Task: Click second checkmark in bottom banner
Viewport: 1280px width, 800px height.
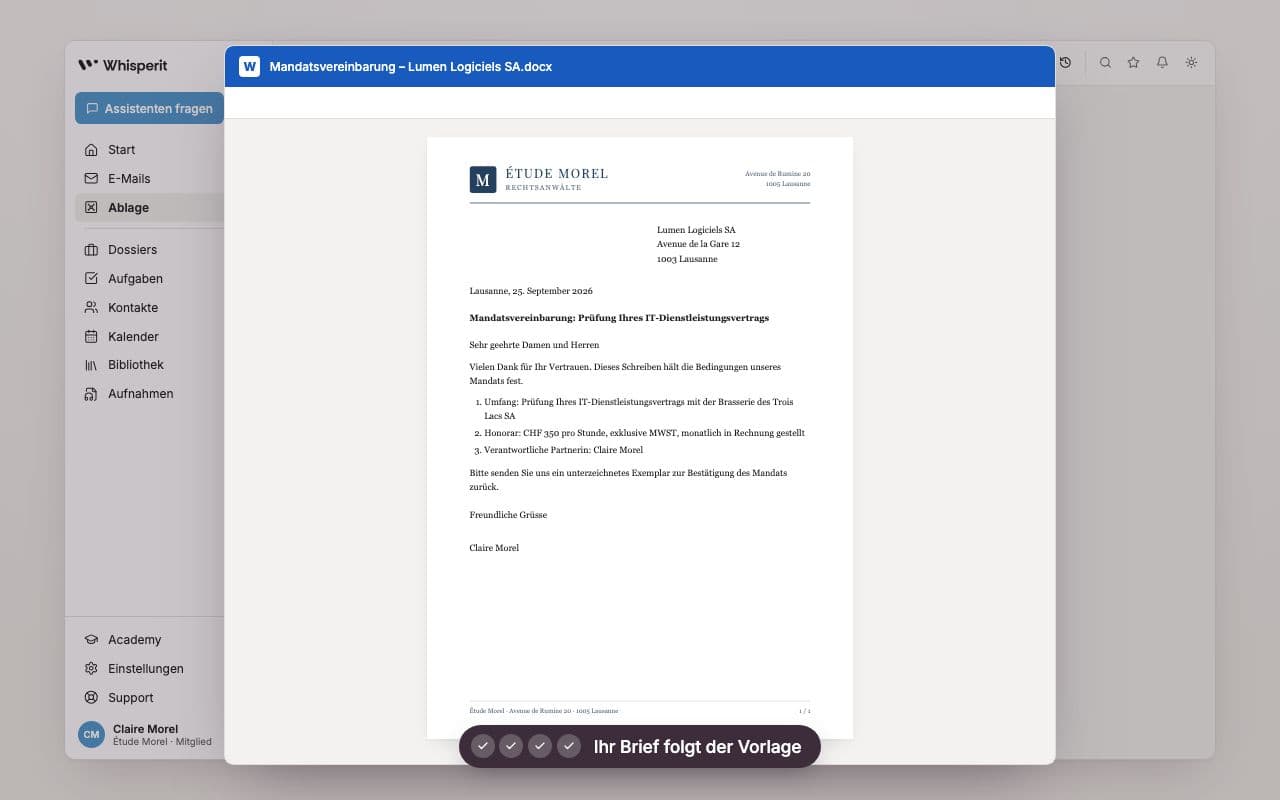Action: pyautogui.click(x=511, y=746)
